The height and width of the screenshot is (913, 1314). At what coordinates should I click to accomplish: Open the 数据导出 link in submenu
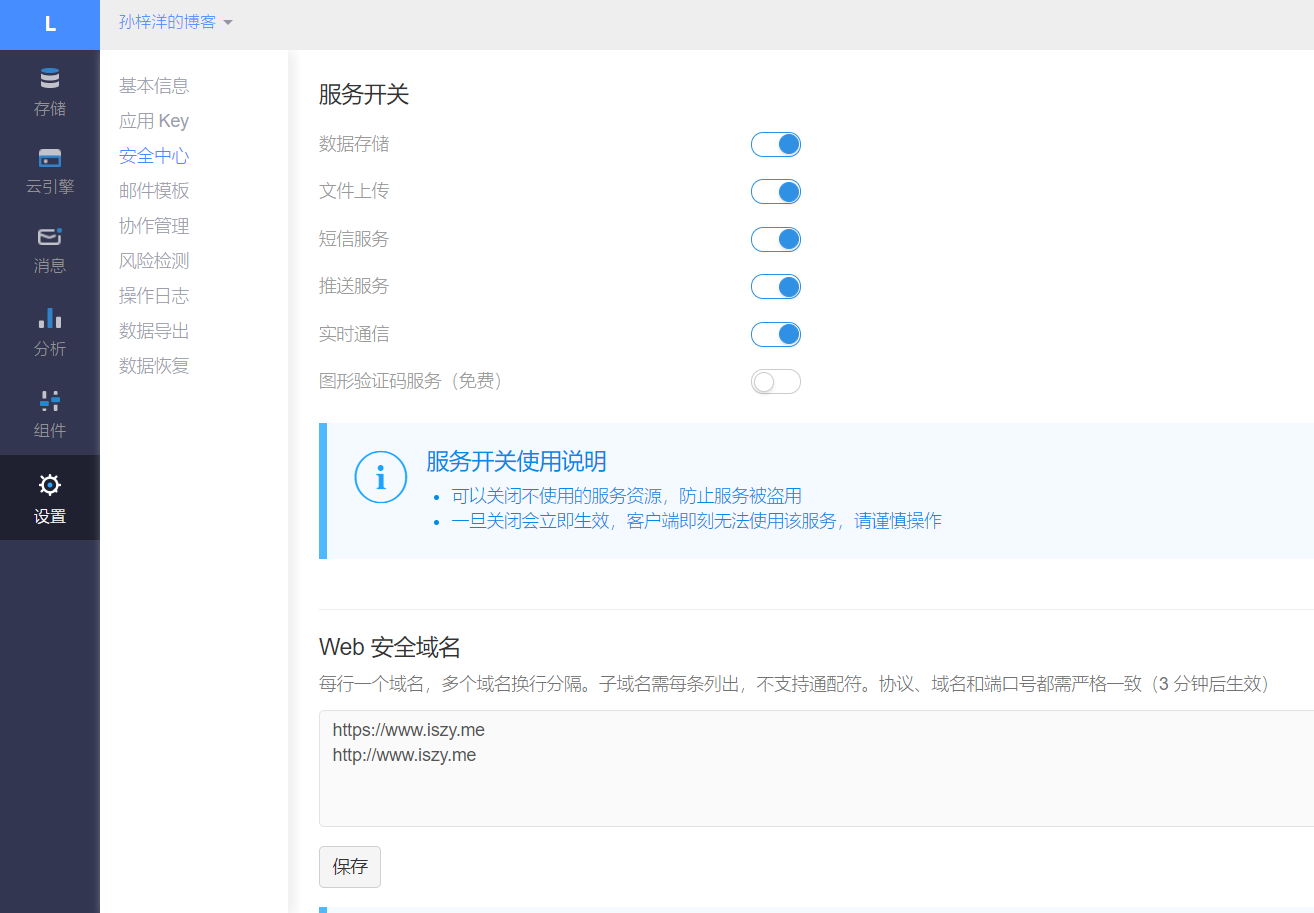click(x=154, y=331)
